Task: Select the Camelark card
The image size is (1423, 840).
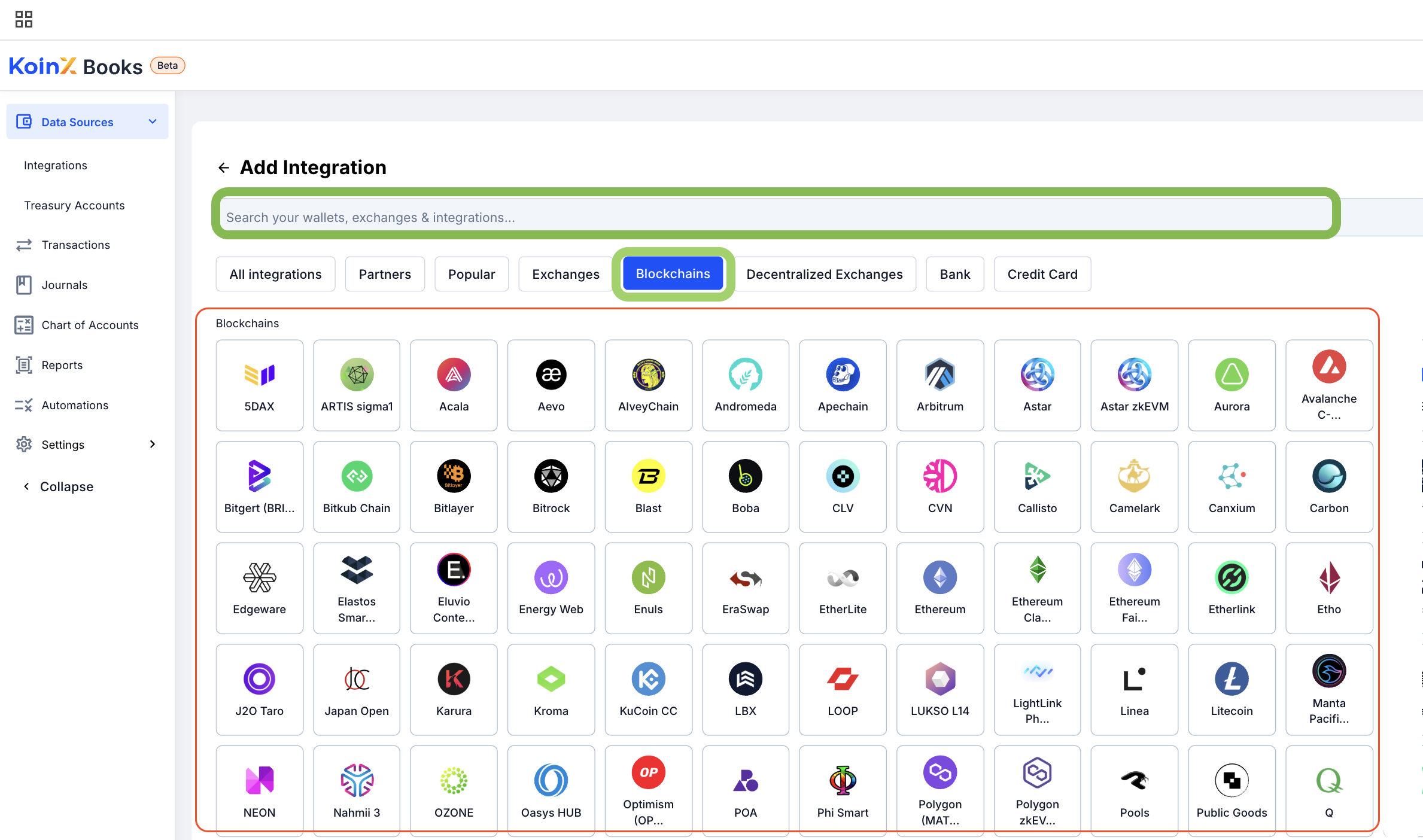Action: click(x=1135, y=486)
